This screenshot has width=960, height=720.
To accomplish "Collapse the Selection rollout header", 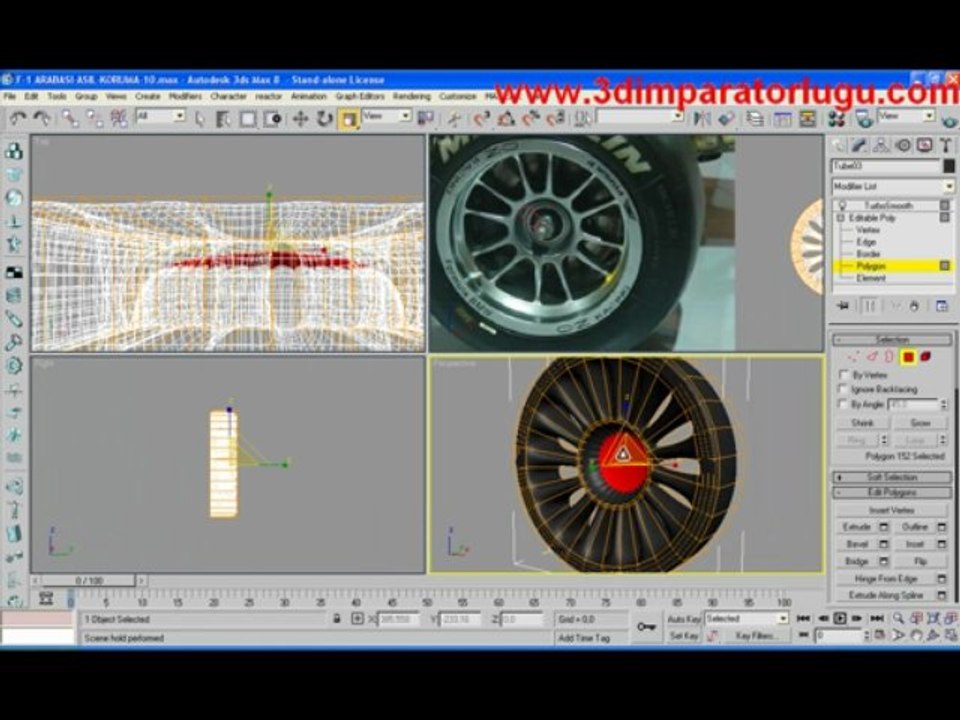I will [x=892, y=339].
